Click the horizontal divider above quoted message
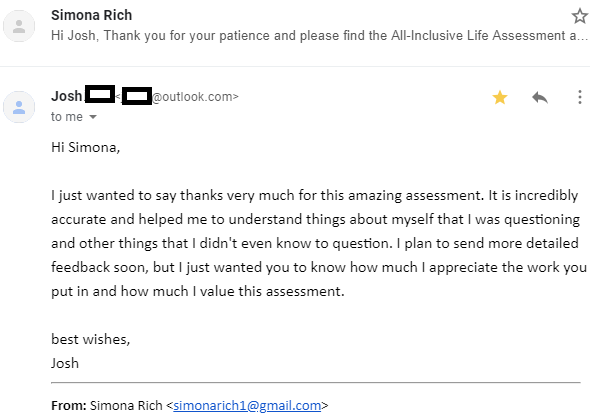 pos(316,383)
